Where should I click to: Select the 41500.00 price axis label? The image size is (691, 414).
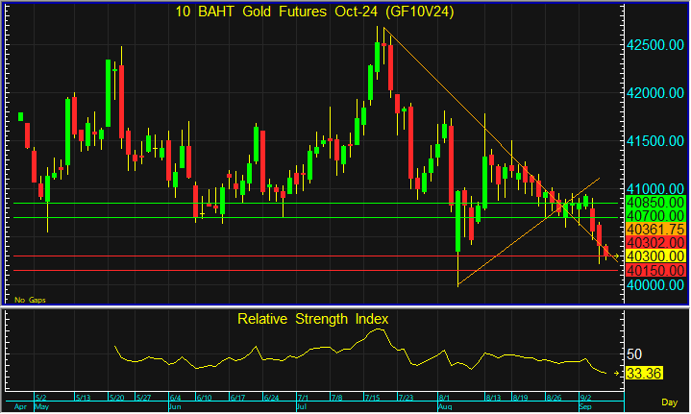point(655,141)
